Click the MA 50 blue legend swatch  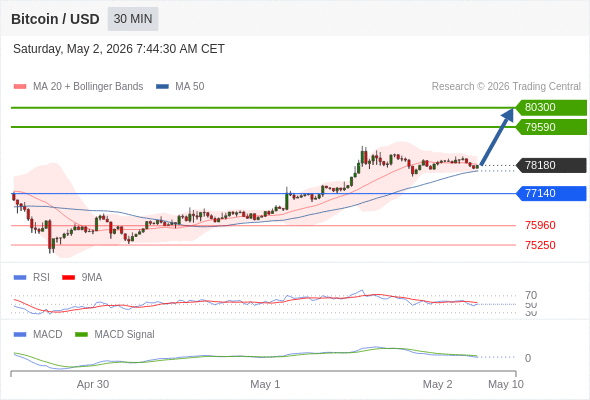[x=162, y=87]
